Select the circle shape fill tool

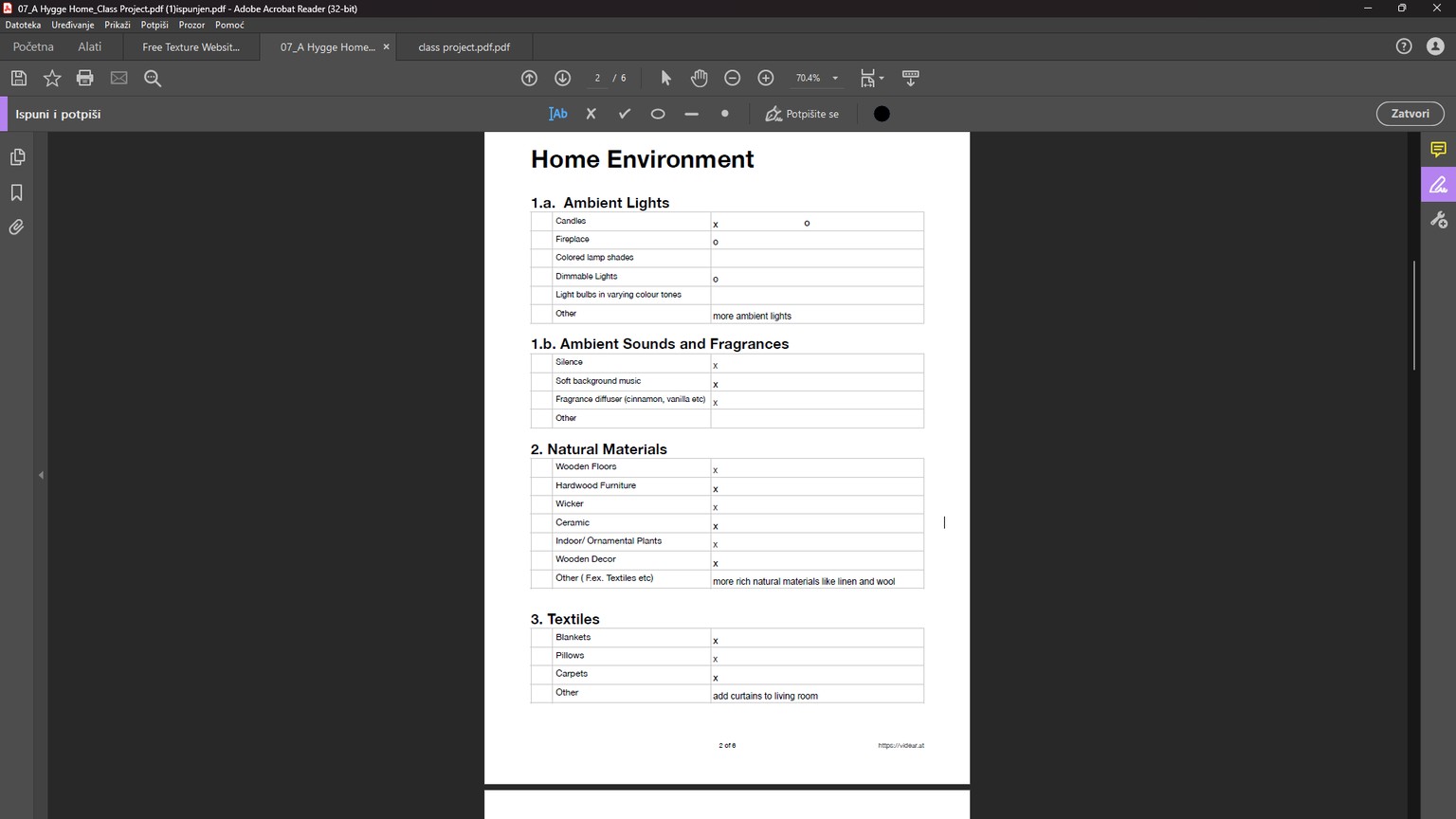658,114
